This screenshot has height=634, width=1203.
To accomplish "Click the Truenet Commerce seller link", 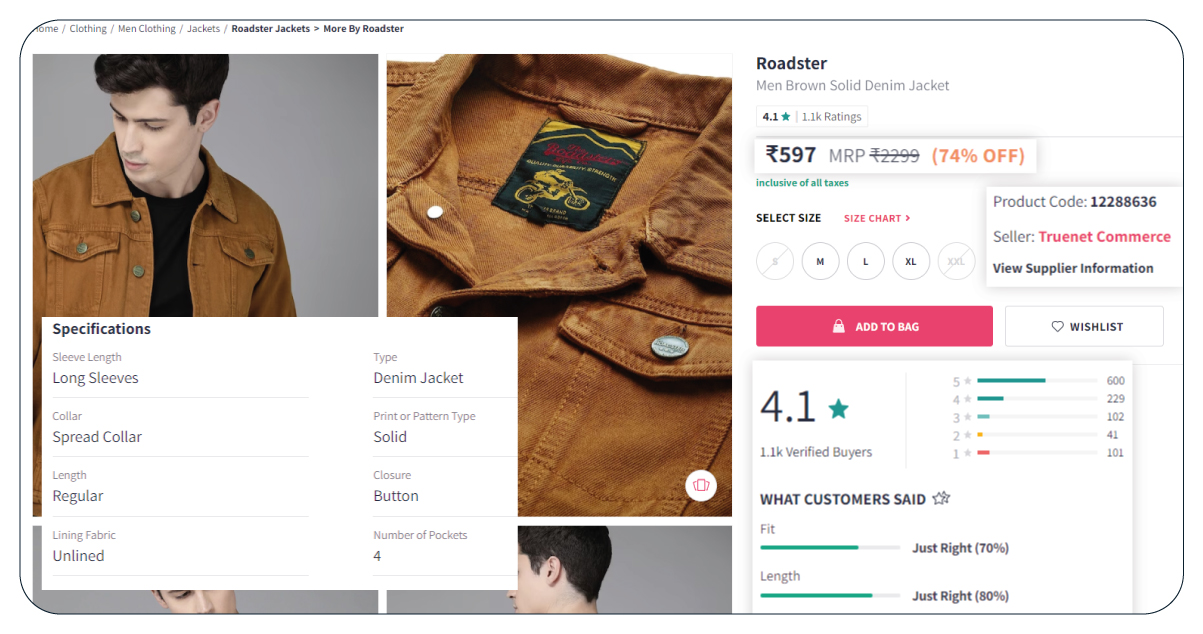I will [1104, 237].
